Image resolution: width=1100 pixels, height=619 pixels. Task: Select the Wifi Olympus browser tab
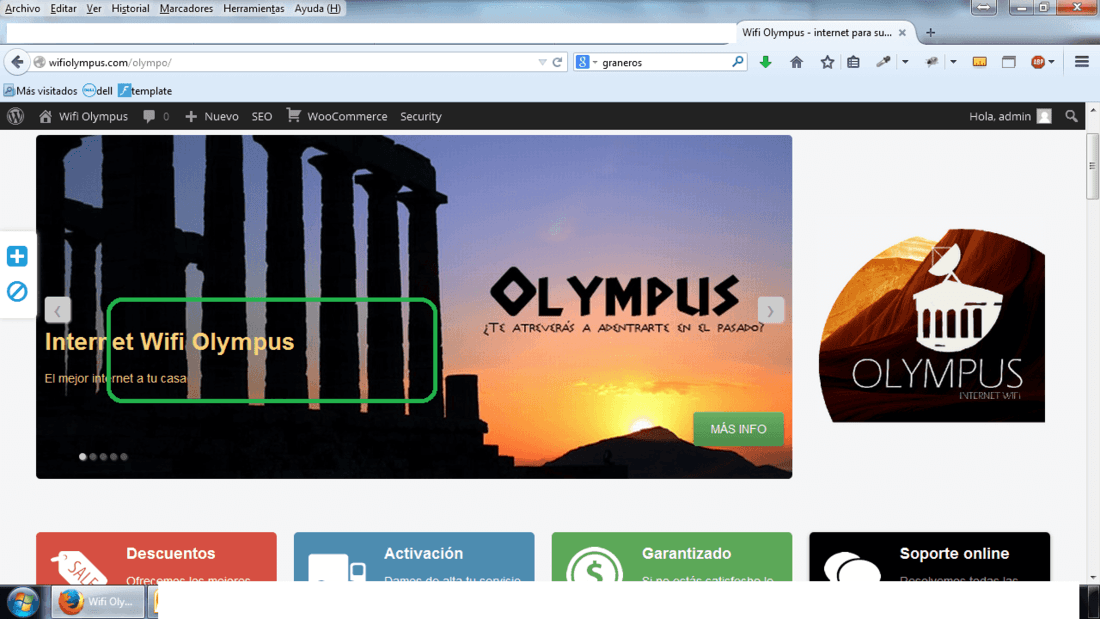817,32
